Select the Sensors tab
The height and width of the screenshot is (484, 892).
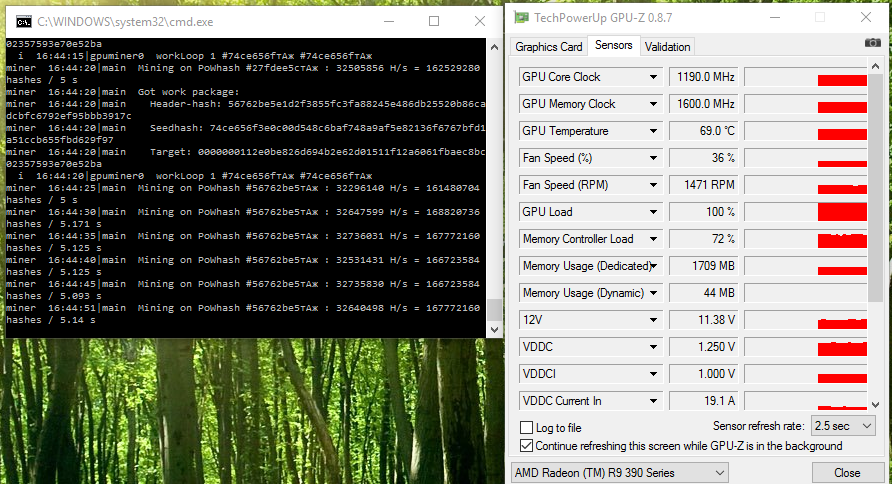[x=613, y=45]
